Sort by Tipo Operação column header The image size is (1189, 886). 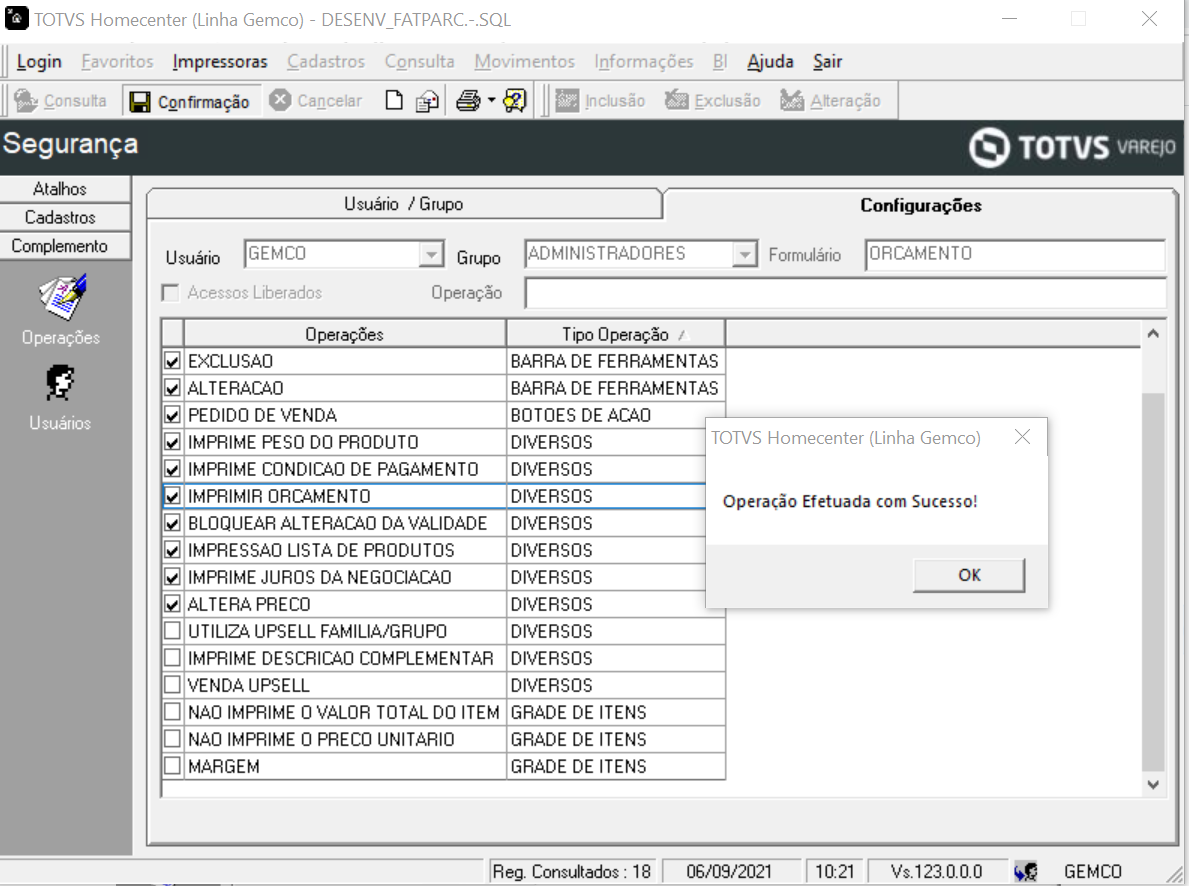pos(616,334)
